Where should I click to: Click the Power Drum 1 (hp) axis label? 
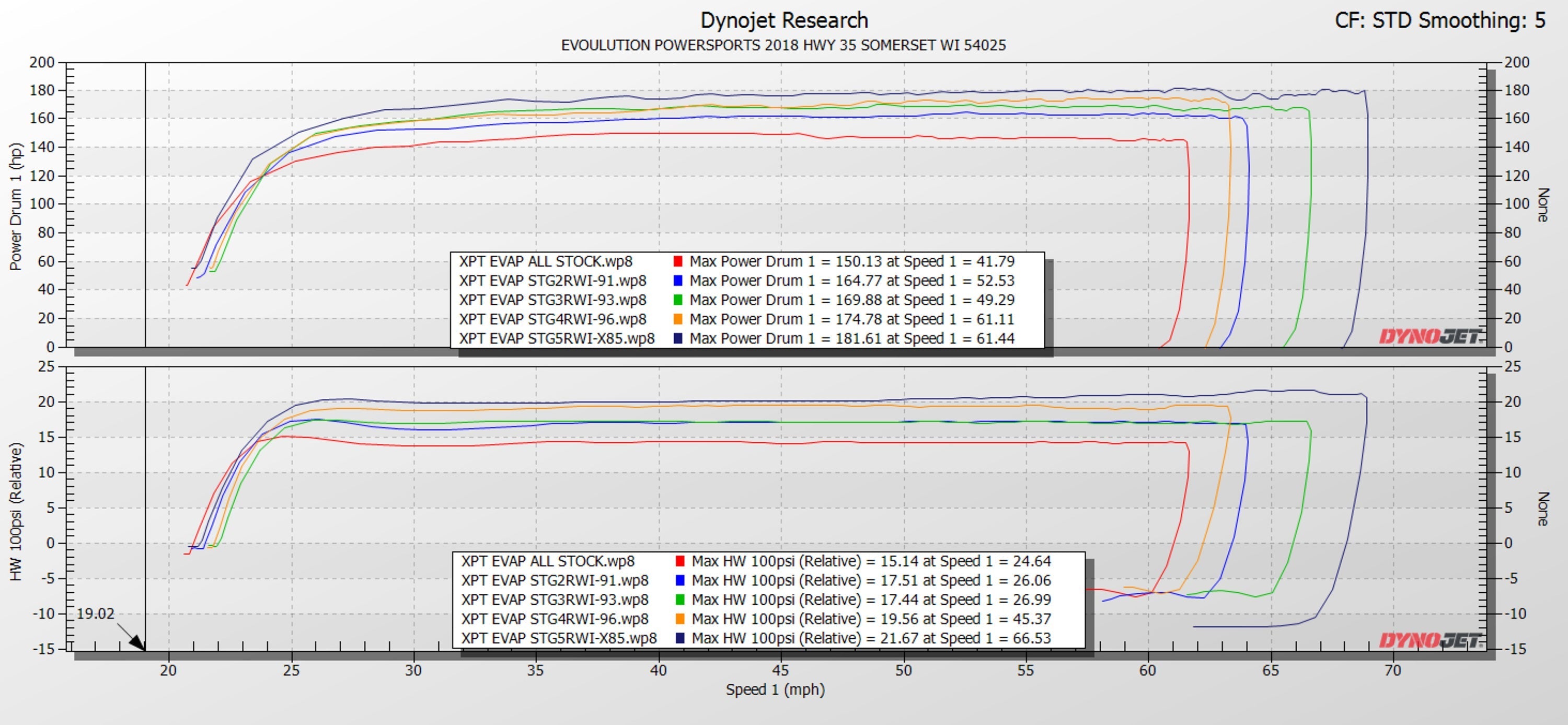16,206
